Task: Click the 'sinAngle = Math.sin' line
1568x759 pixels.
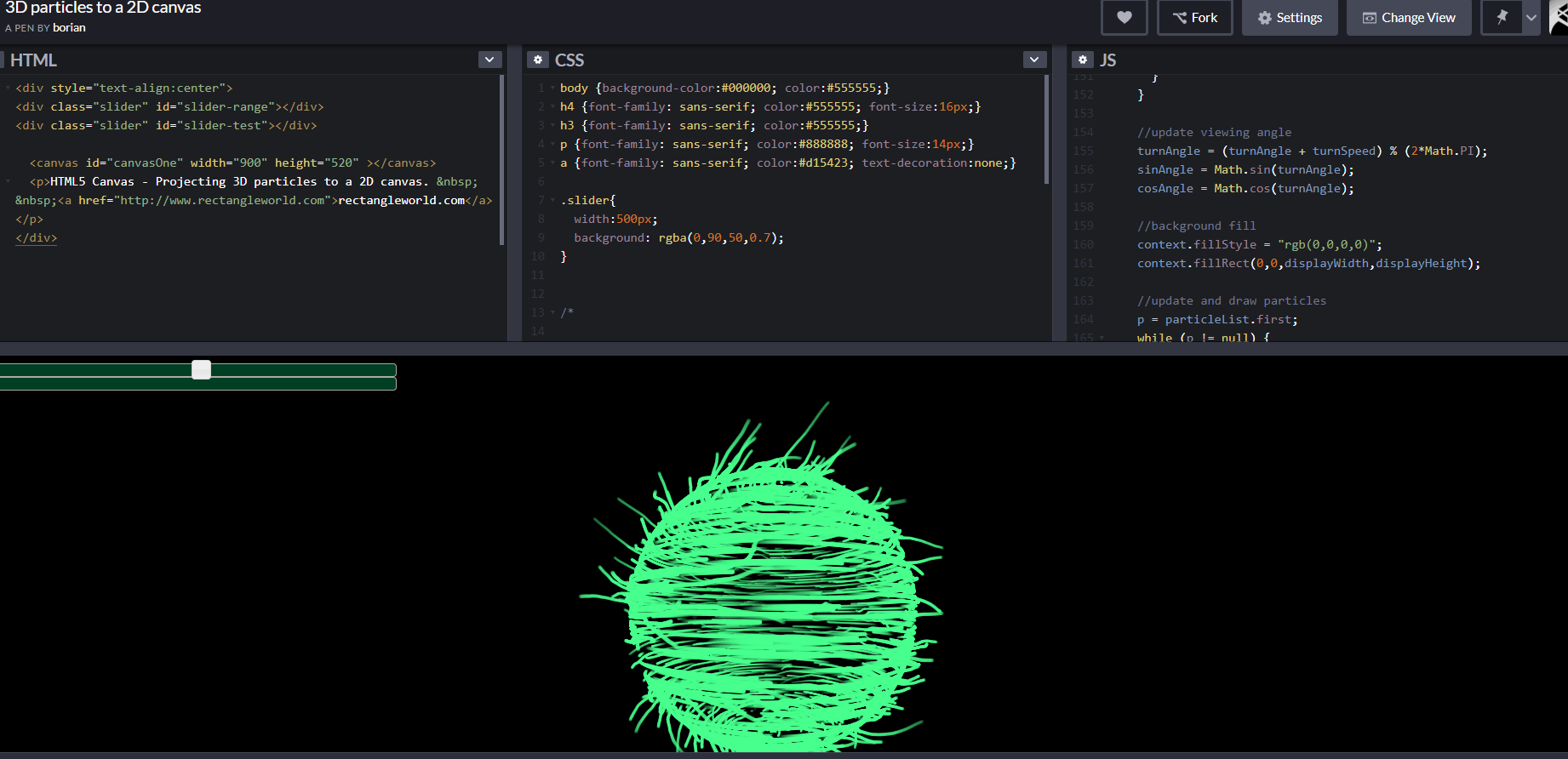Action: (1245, 169)
